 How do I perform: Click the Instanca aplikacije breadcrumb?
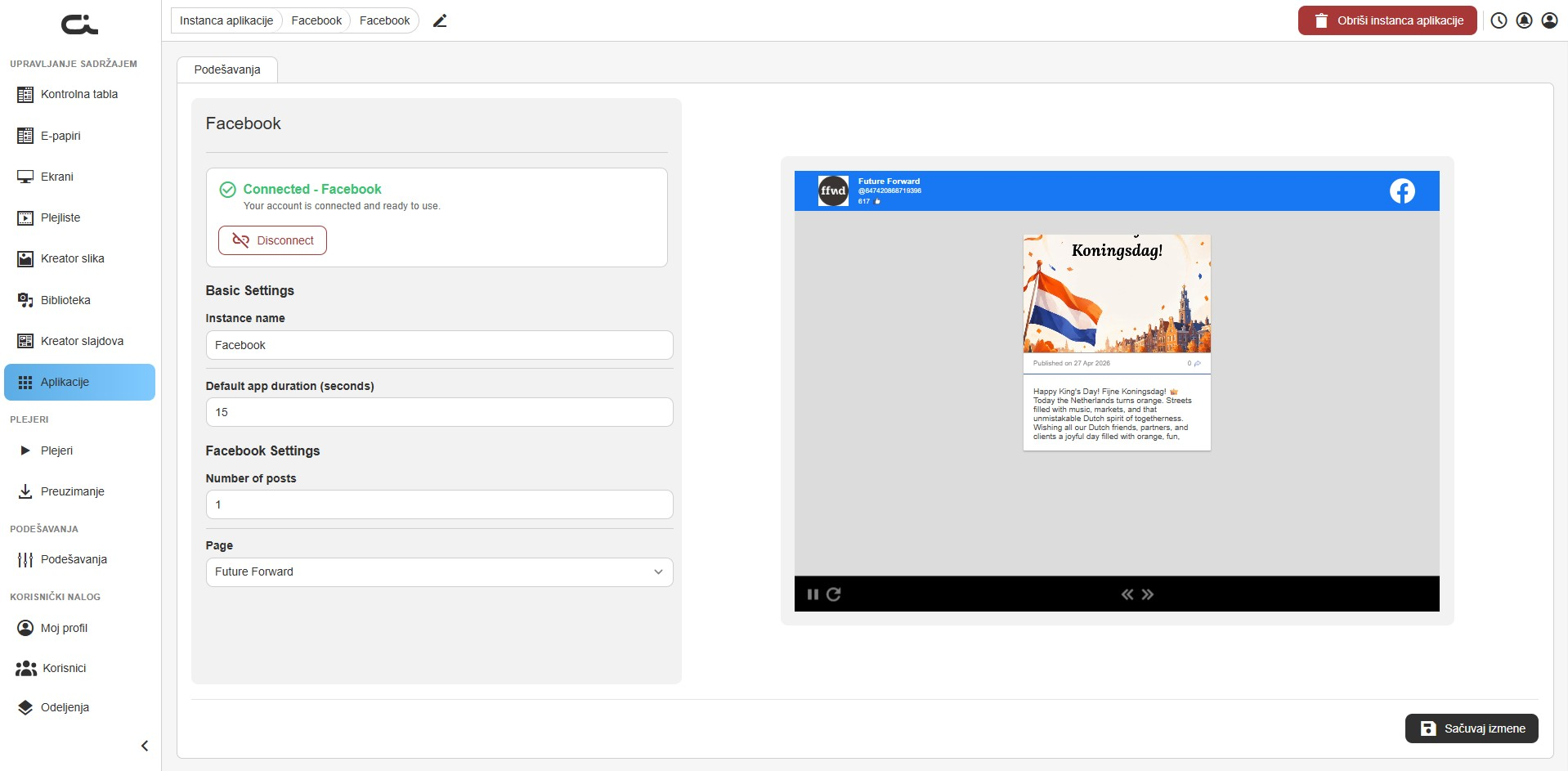(x=226, y=20)
